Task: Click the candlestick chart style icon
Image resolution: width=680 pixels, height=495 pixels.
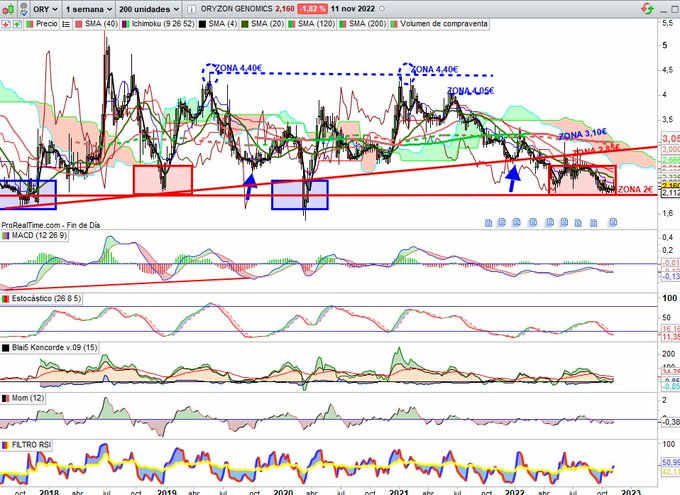Action: [x=8, y=9]
